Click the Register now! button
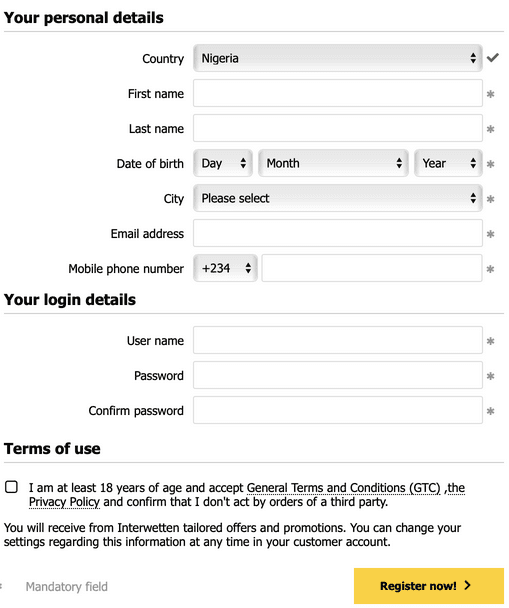 click(429, 586)
